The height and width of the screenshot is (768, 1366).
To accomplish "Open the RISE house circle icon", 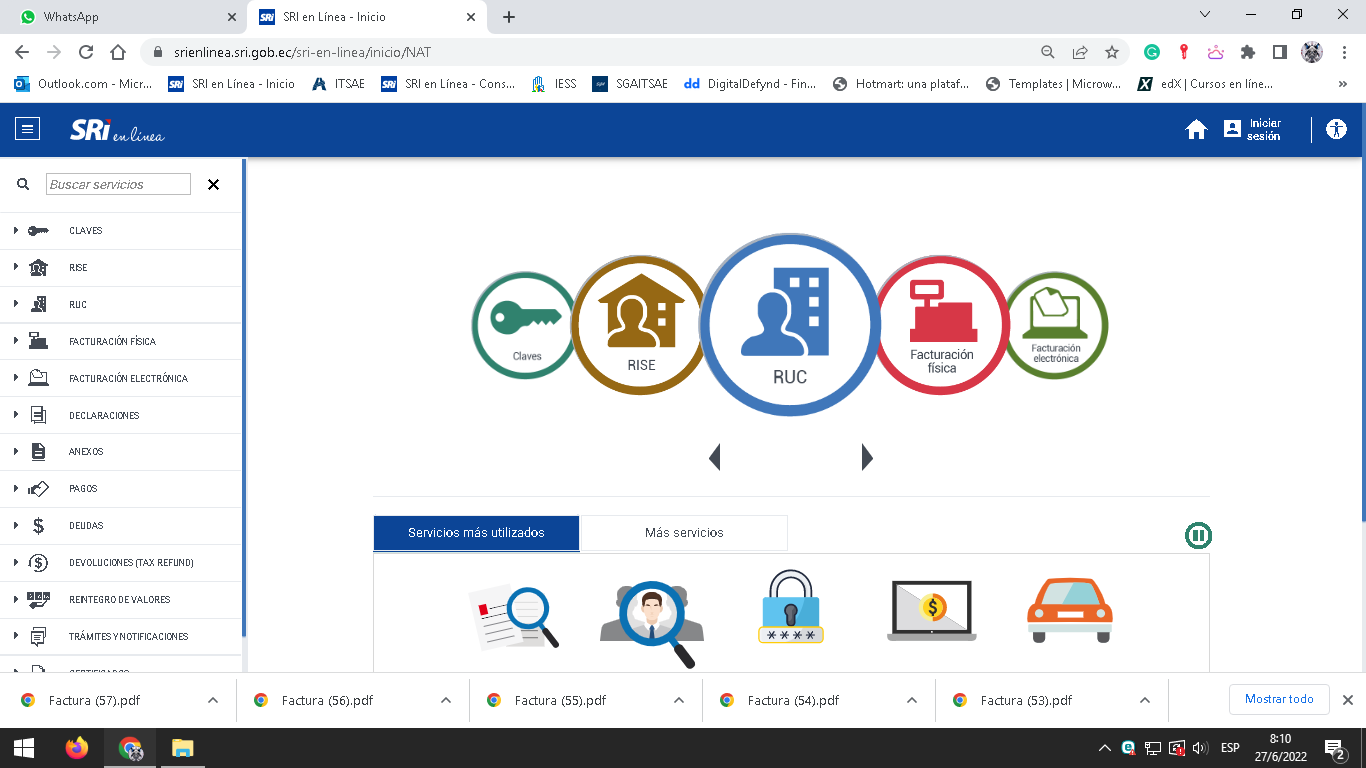I will click(640, 326).
